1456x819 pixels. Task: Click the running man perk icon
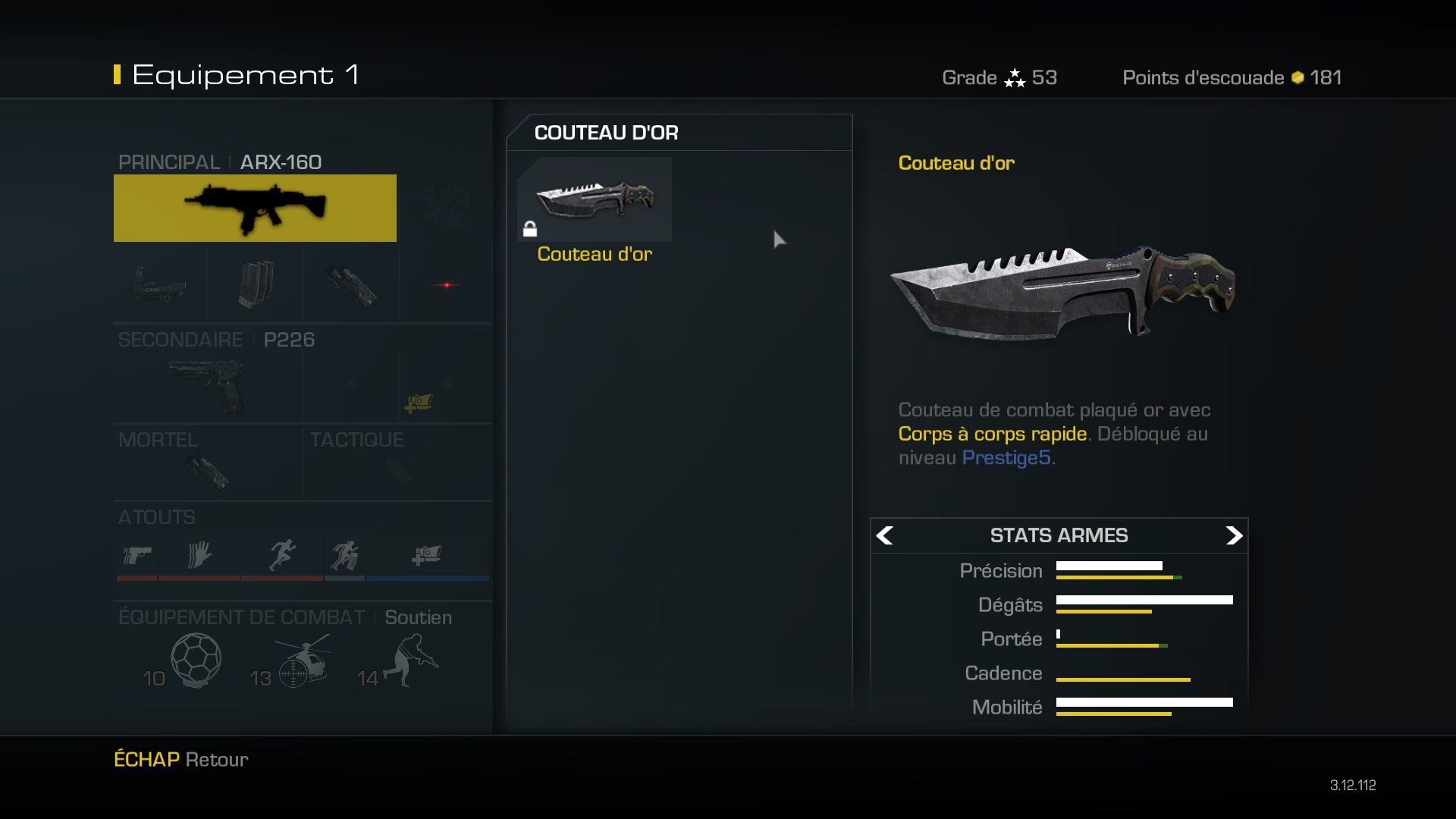(282, 555)
